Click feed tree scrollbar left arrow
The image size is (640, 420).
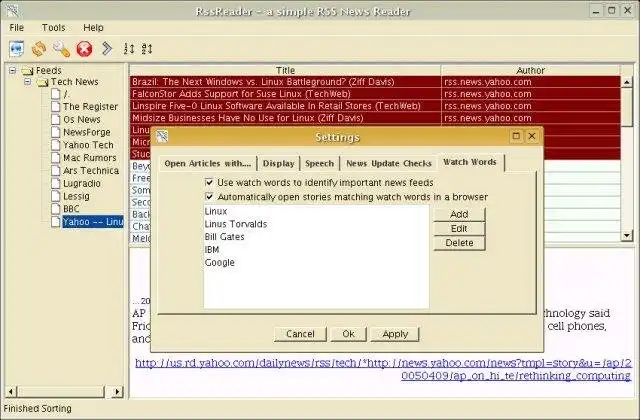pyautogui.click(x=11, y=392)
